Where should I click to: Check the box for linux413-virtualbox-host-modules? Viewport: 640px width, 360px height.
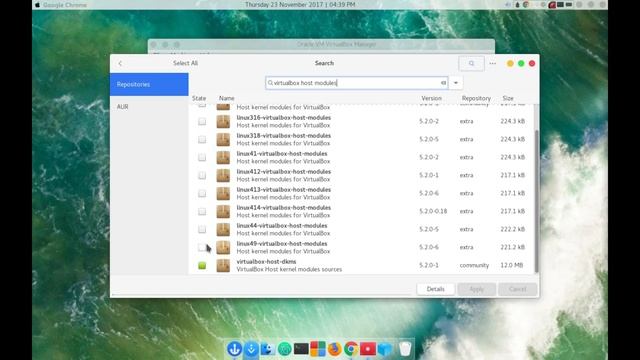[202, 193]
